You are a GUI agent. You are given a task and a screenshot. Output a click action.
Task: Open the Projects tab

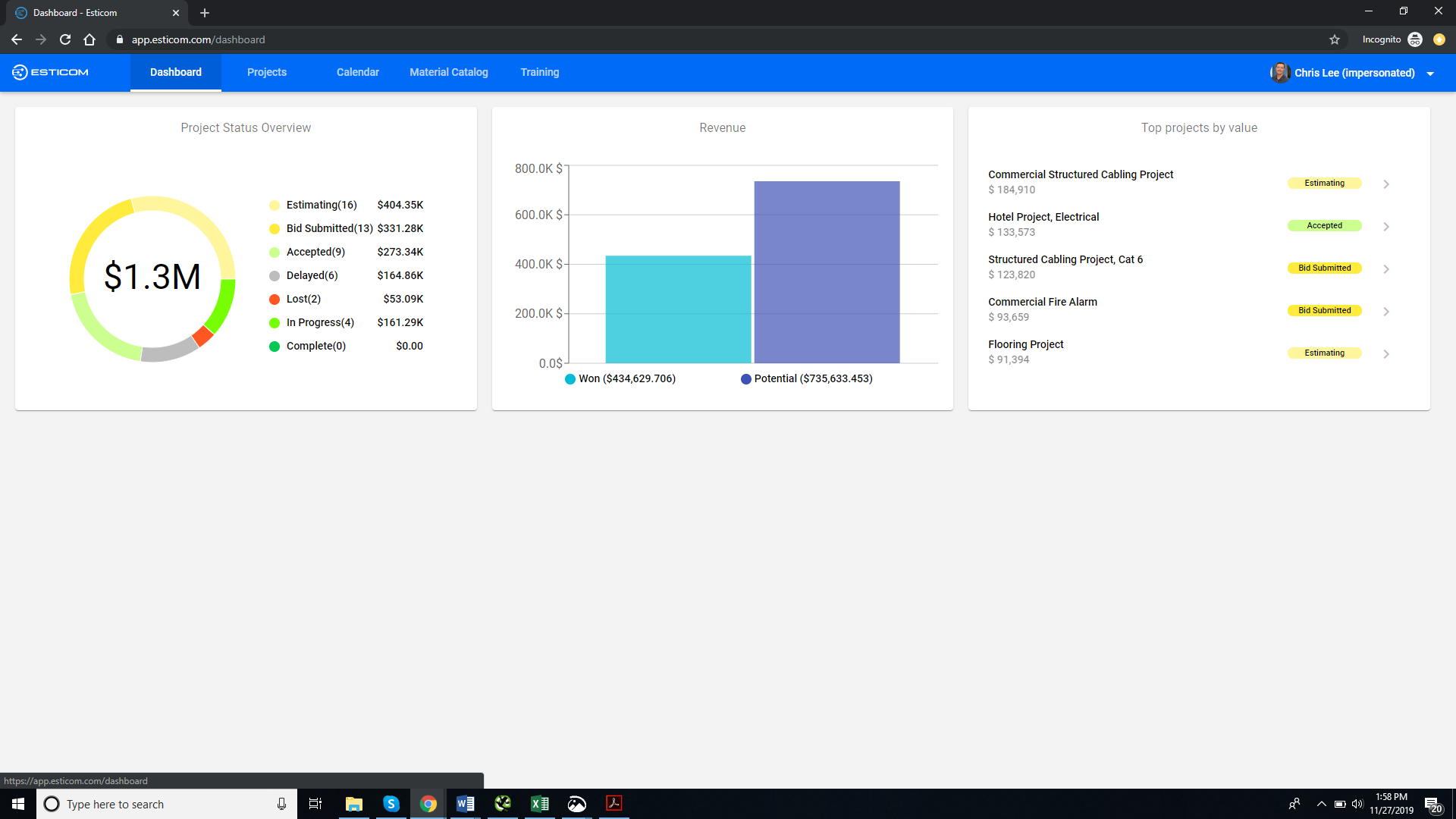(x=267, y=72)
